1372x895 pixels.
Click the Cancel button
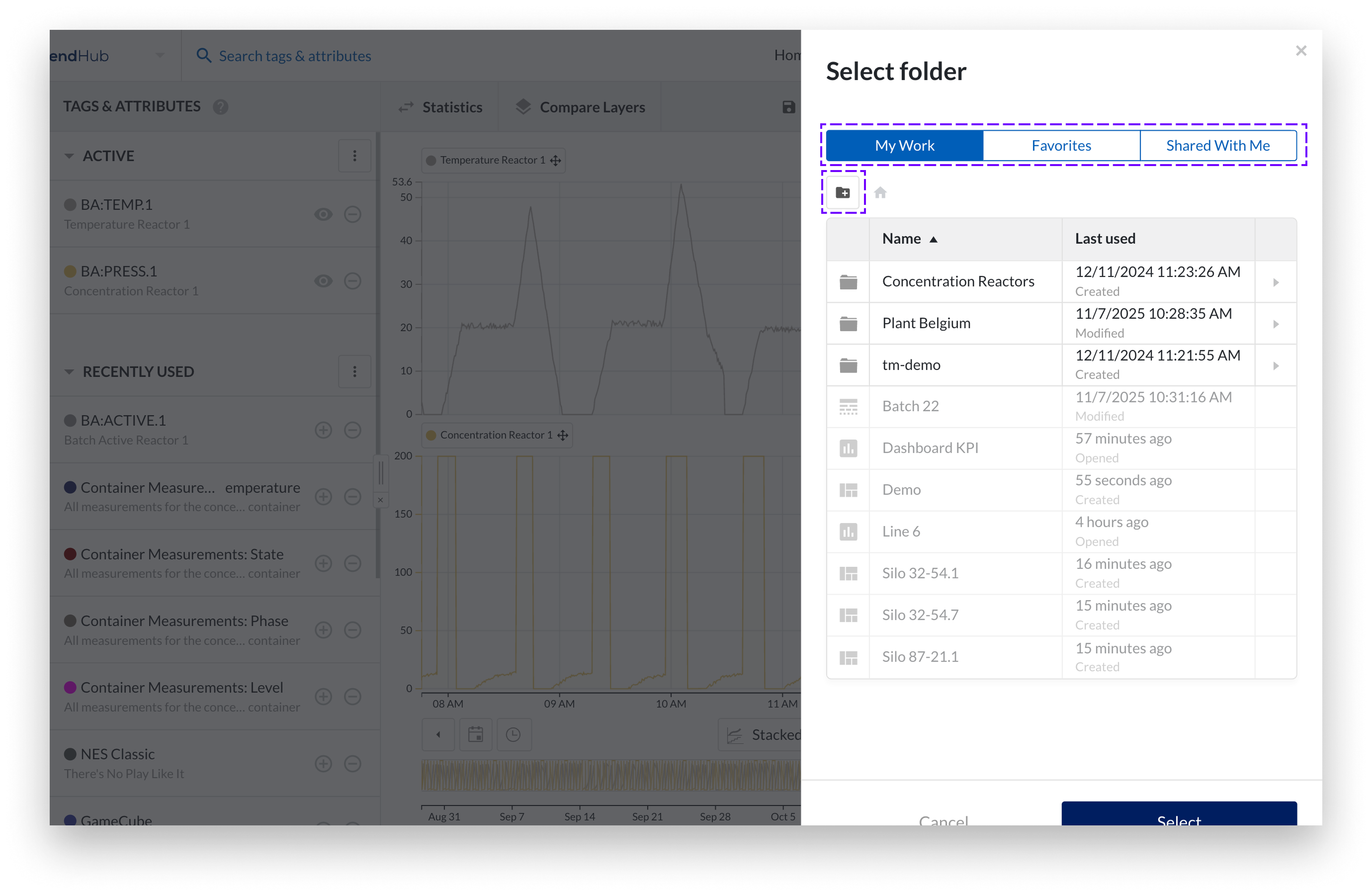(x=943, y=819)
